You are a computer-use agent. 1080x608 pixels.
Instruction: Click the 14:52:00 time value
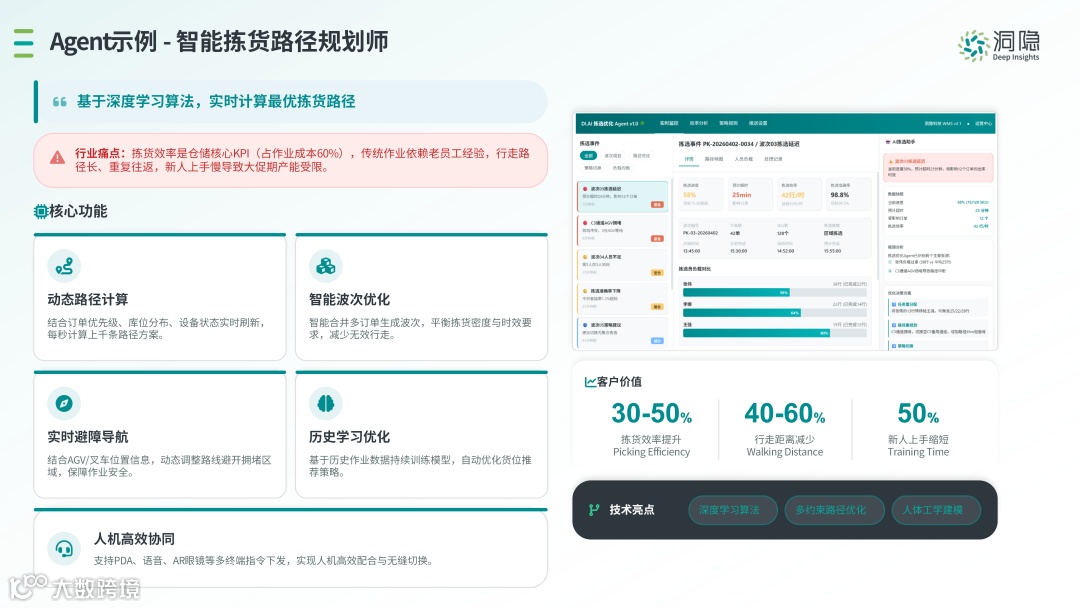[x=786, y=251]
